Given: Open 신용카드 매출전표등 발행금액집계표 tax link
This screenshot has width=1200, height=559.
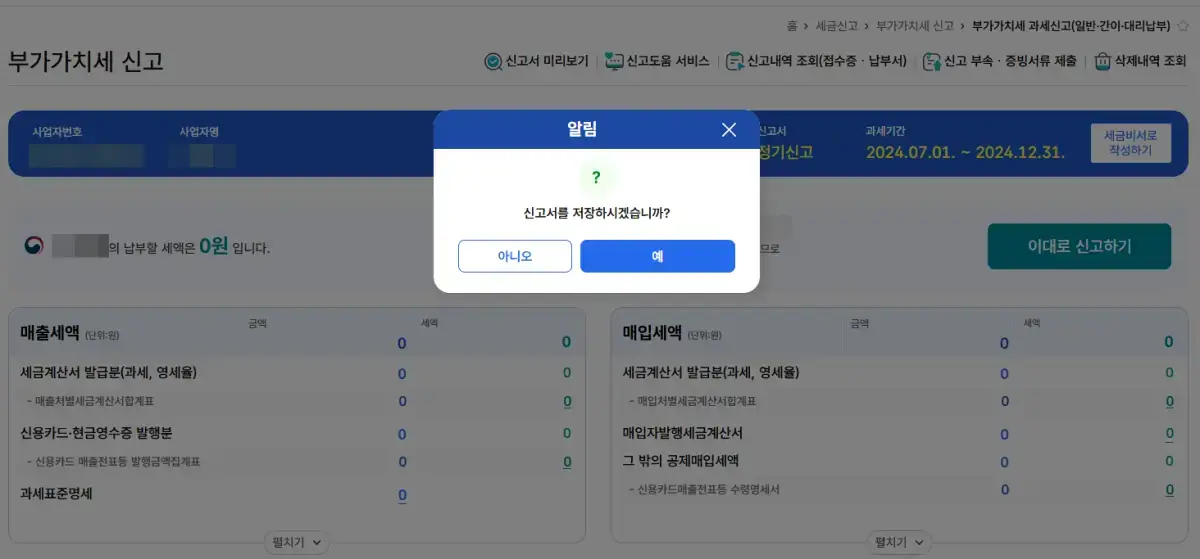Looking at the screenshot, I should [x=567, y=462].
